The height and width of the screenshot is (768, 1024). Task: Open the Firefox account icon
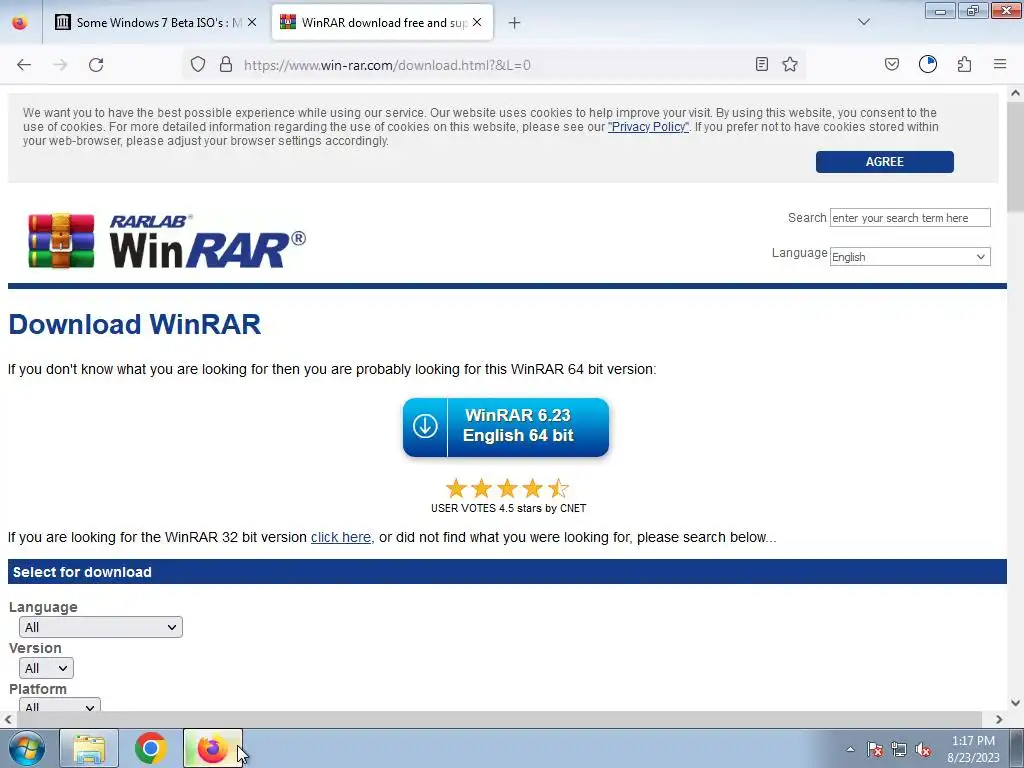click(928, 64)
